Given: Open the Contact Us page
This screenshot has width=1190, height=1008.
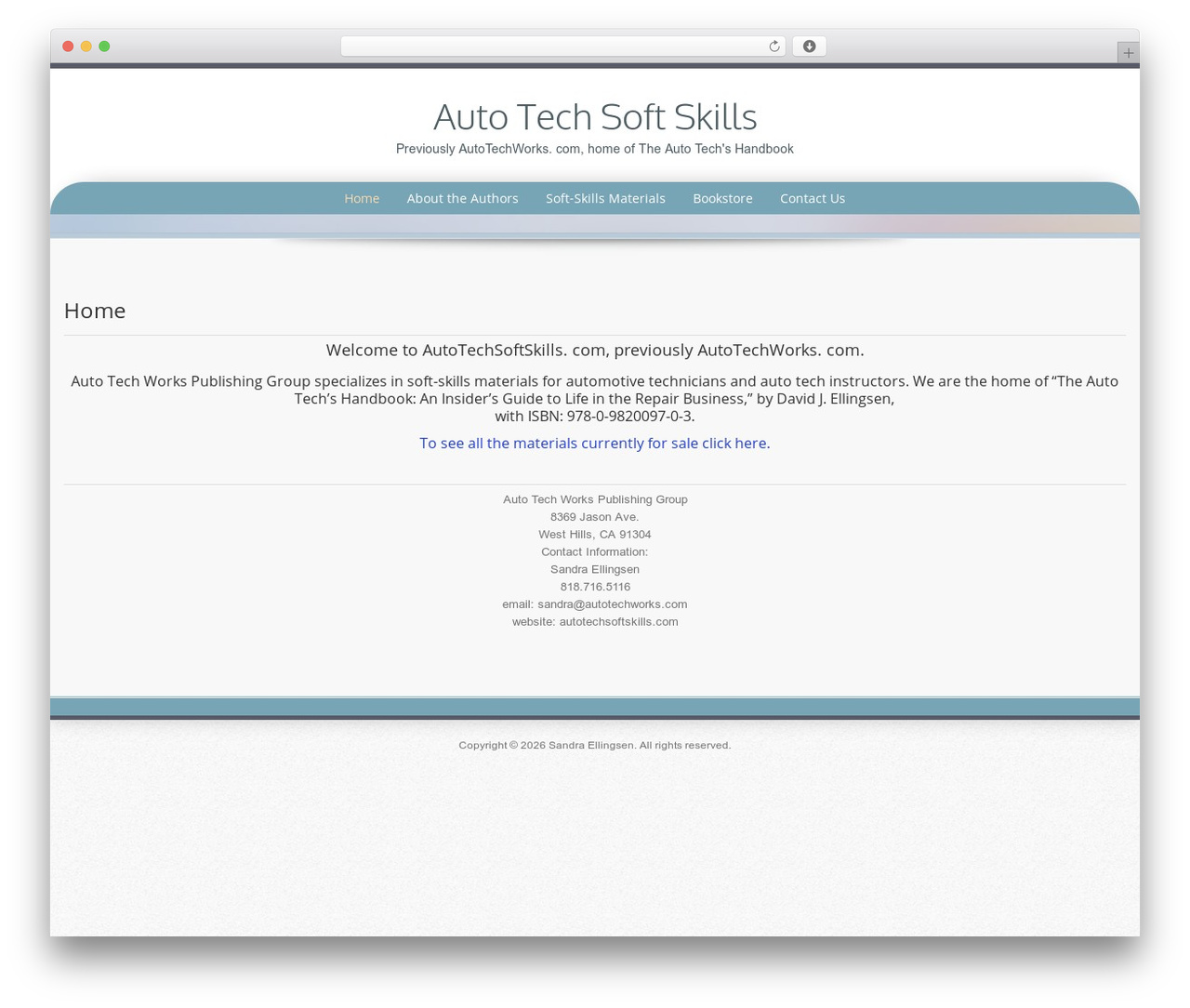Looking at the screenshot, I should coord(813,198).
